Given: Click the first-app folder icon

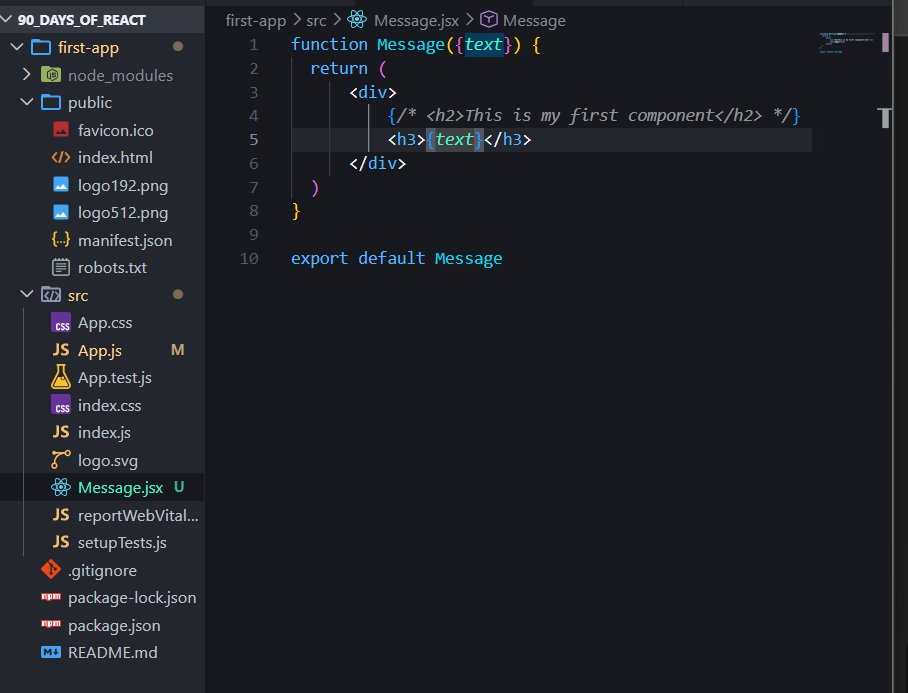Looking at the screenshot, I should 41,47.
